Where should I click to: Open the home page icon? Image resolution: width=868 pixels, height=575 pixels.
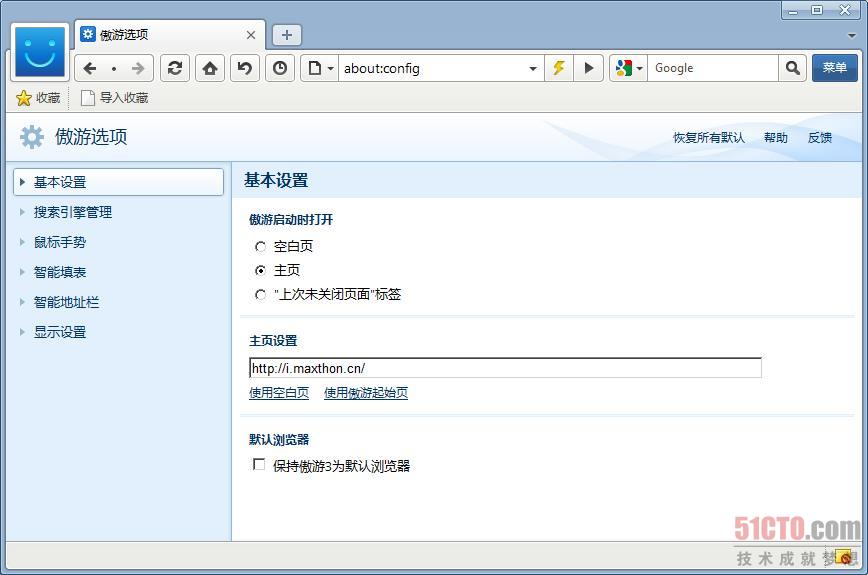point(210,68)
